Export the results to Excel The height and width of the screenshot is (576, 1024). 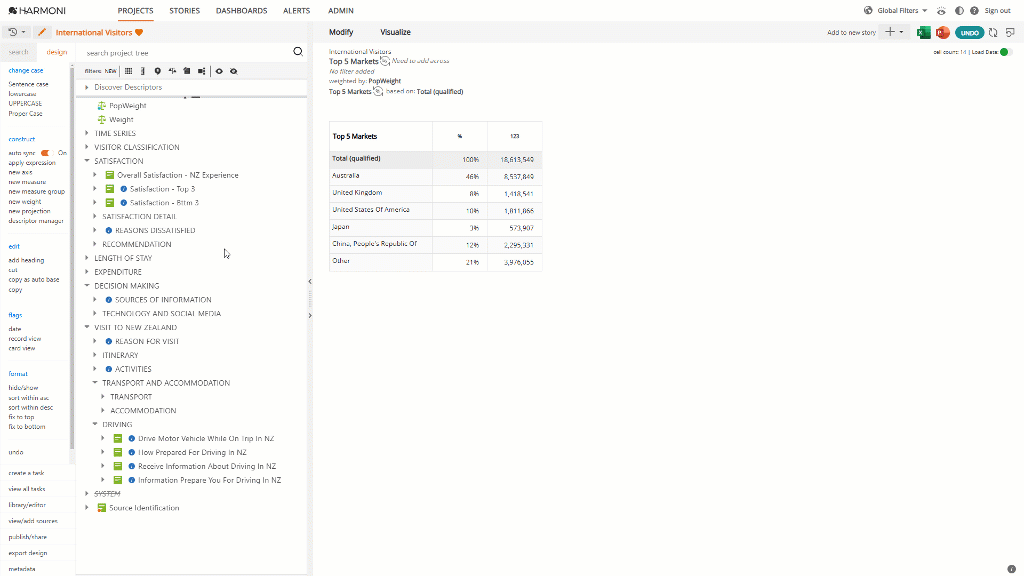coord(924,33)
